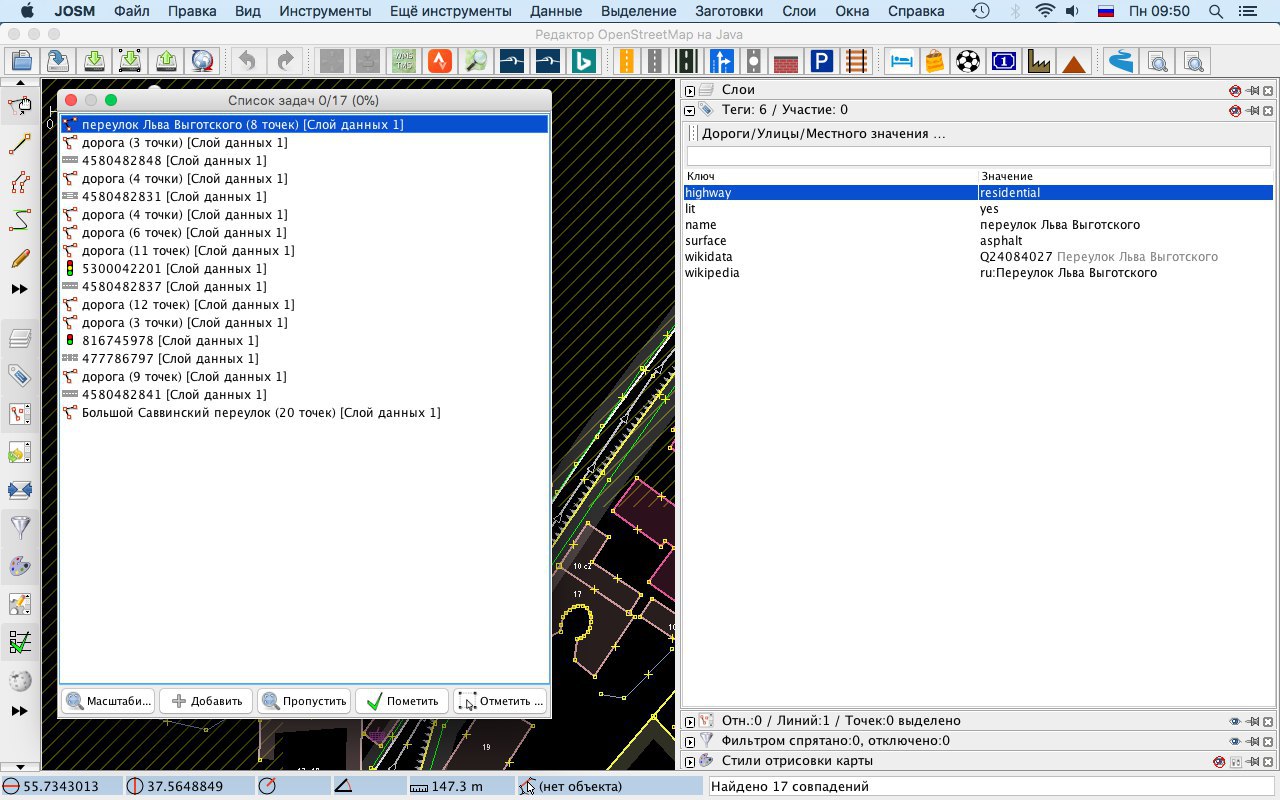Click the brown peak triangle preset icon
Image resolution: width=1280 pixels, height=800 pixels.
[x=1074, y=61]
